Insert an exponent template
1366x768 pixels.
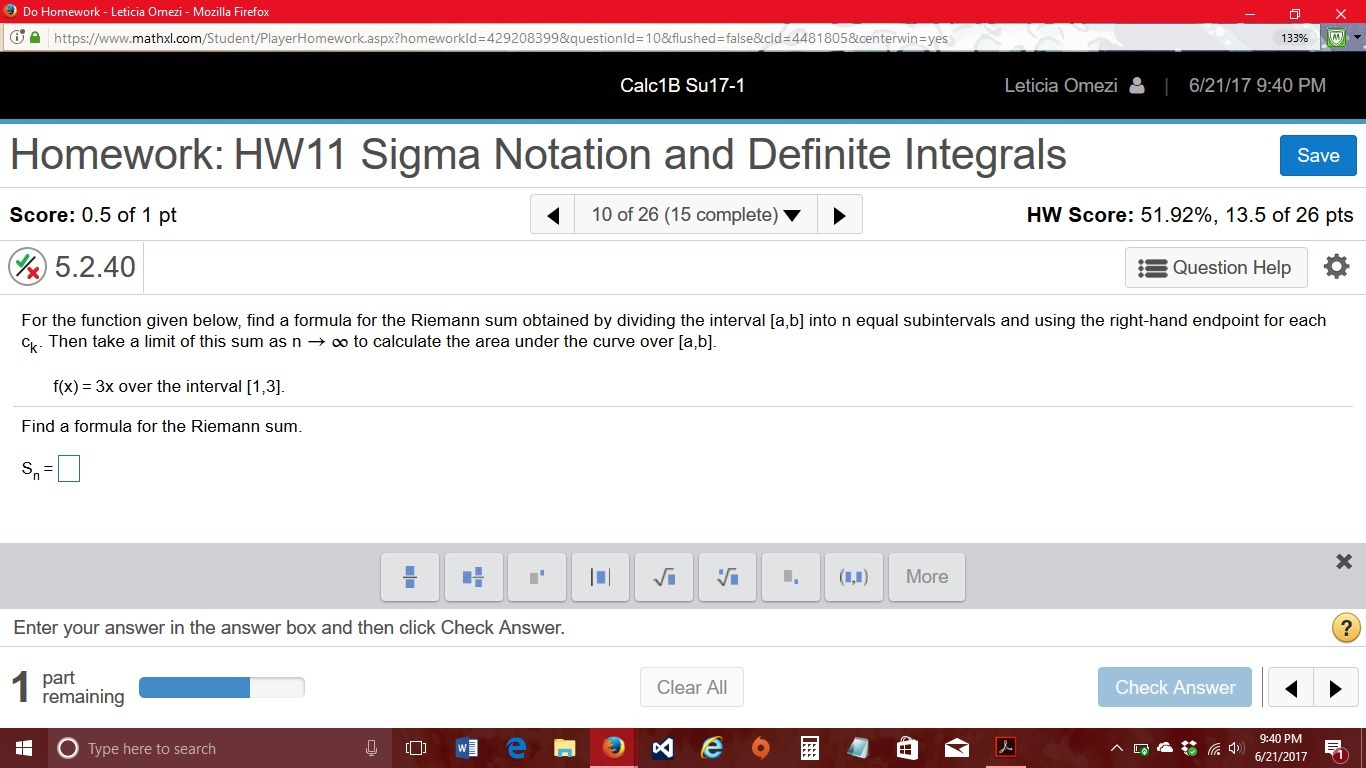(x=537, y=577)
